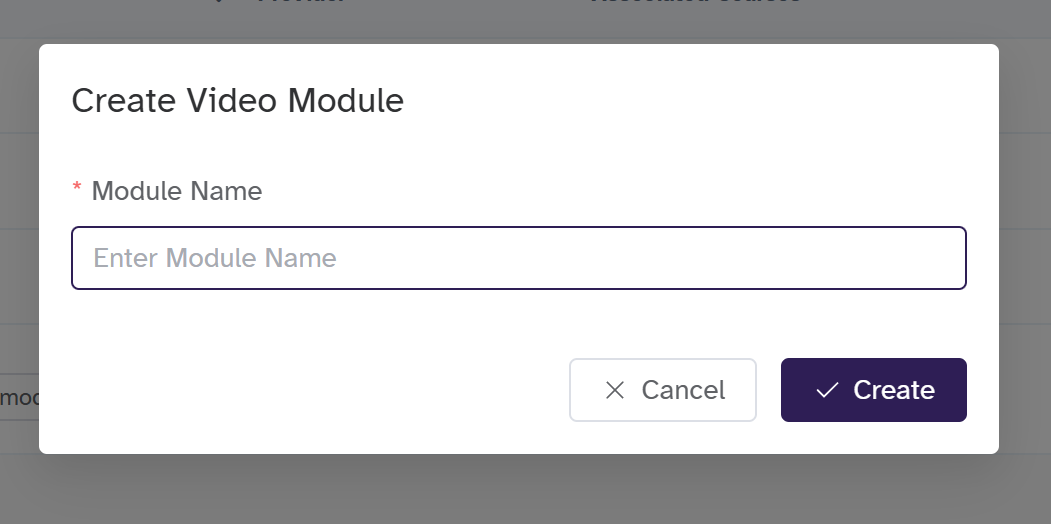This screenshot has width=1051, height=524.
Task: Click the checkmark icon on Create button
Action: point(827,390)
